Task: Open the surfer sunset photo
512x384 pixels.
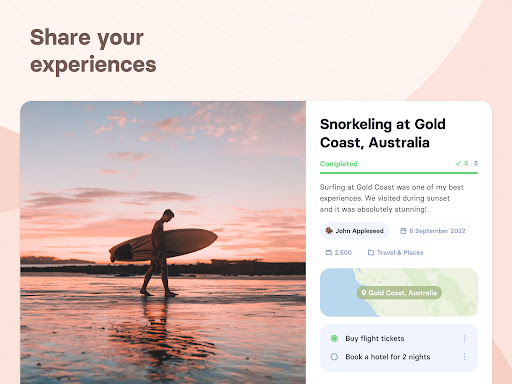Action: 163,243
